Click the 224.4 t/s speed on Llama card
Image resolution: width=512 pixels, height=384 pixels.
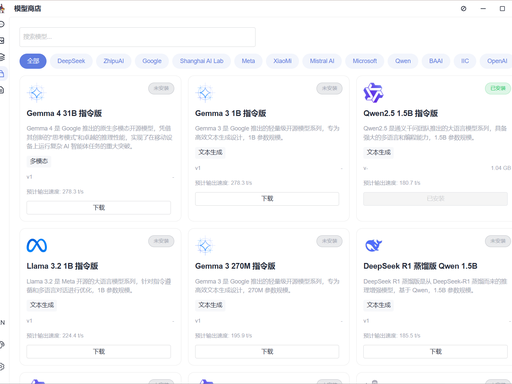click(73, 336)
